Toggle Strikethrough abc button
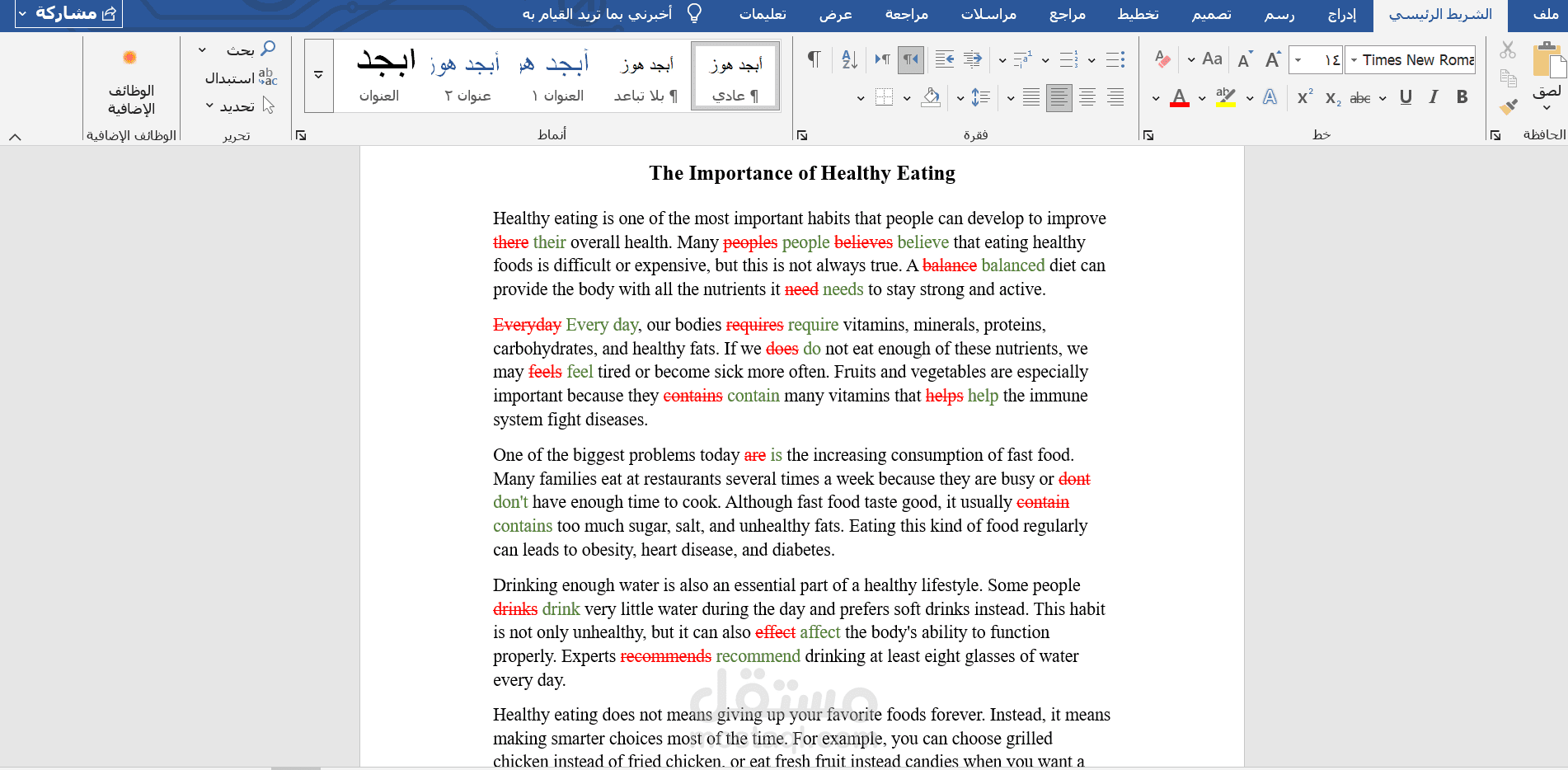 tap(1360, 97)
